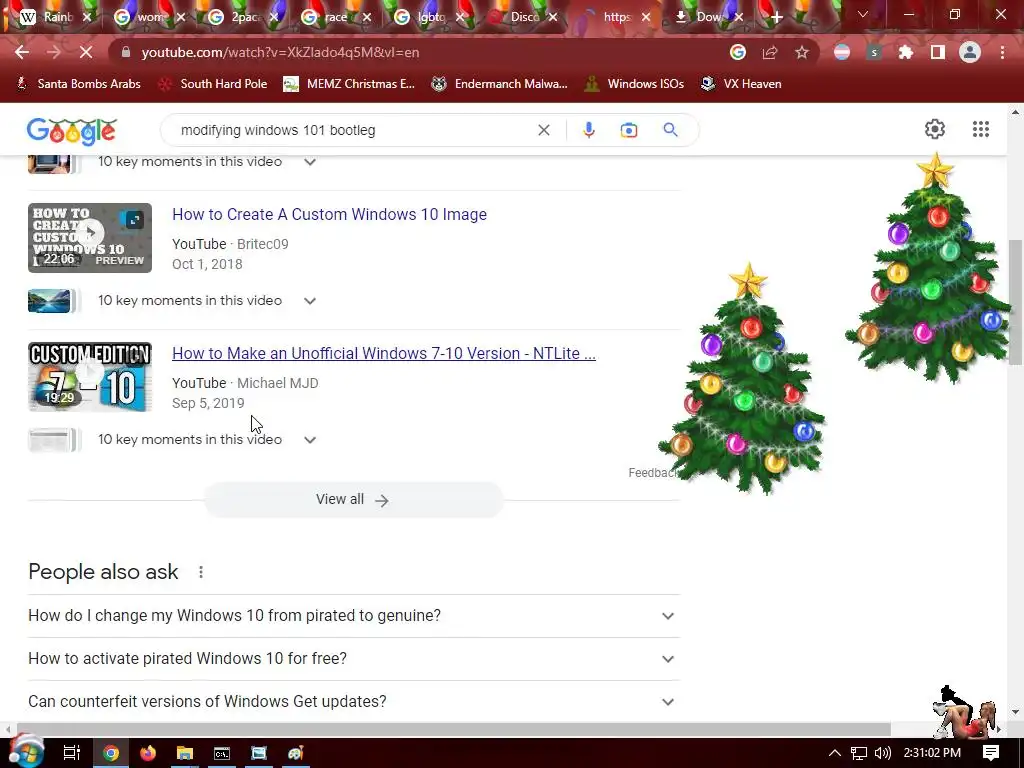Play Custom Windows 10 Image video thumbnail
This screenshot has width=1024, height=768.
pyautogui.click(x=90, y=238)
